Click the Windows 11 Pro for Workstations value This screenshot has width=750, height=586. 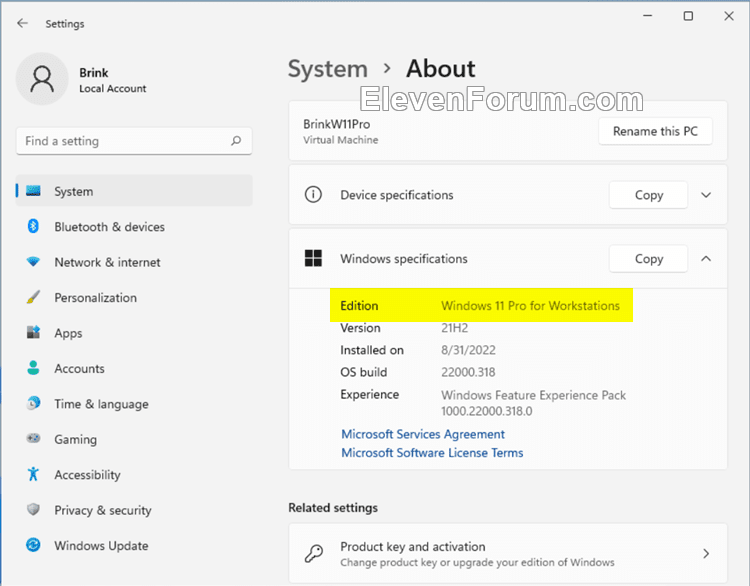pyautogui.click(x=530, y=306)
